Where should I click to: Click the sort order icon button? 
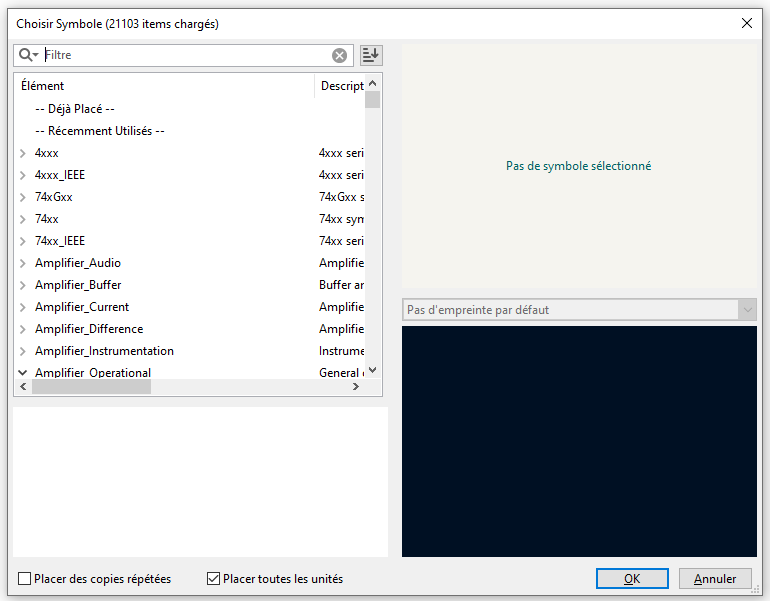[371, 55]
